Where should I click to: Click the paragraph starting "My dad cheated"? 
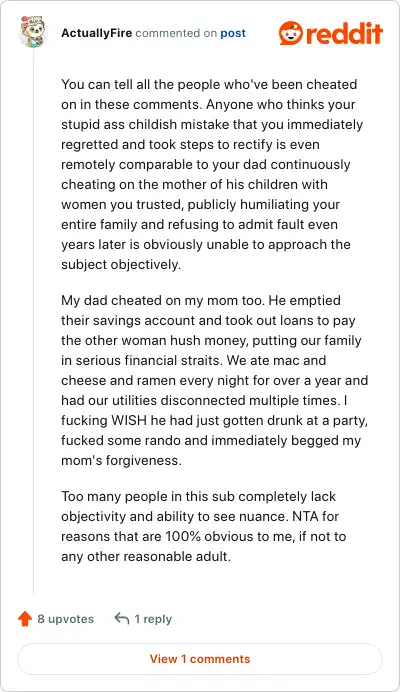(x=215, y=380)
